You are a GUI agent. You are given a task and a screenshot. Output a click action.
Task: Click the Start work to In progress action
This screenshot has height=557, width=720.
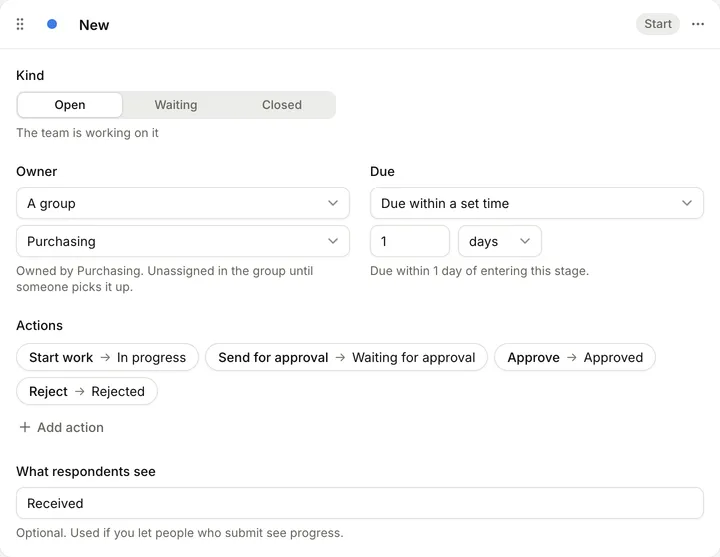click(x=107, y=357)
